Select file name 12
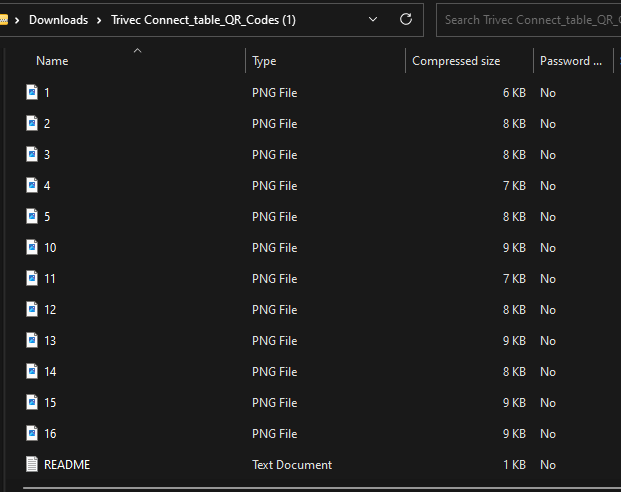 click(50, 310)
